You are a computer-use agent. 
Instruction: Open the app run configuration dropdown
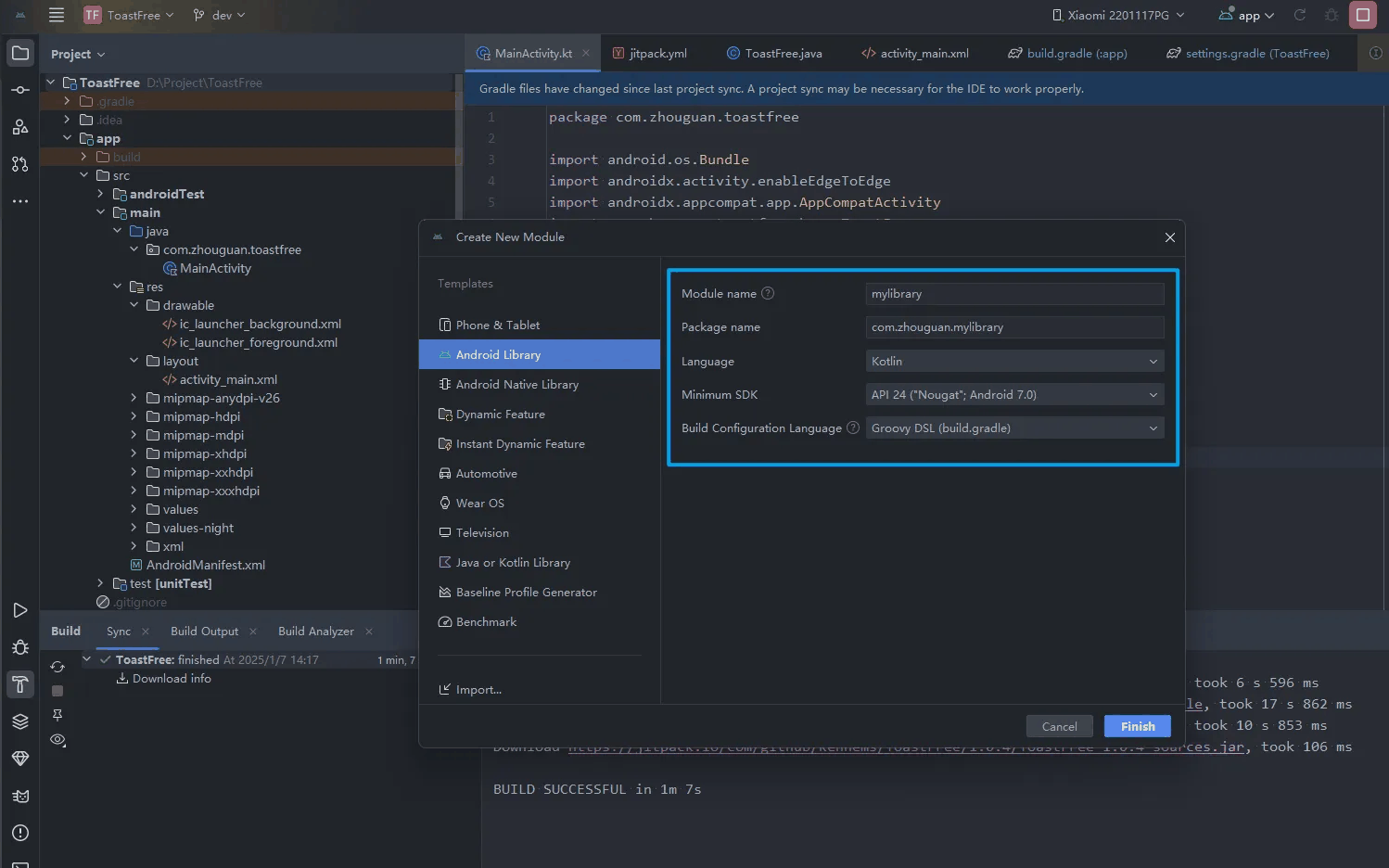[1247, 15]
